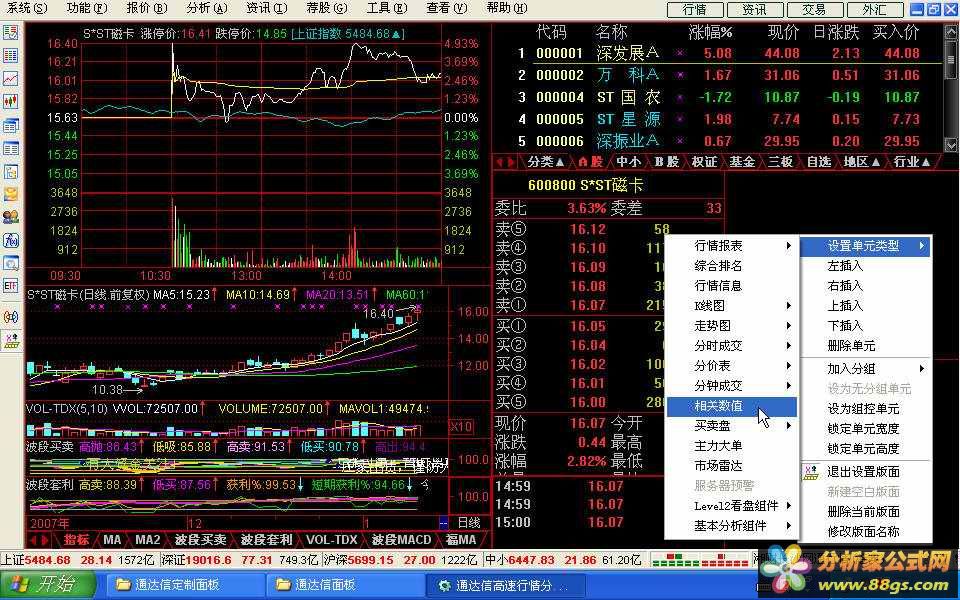Screen dimensions: 960x600
Task: Open the 工具(E) menu
Action: [x=387, y=9]
